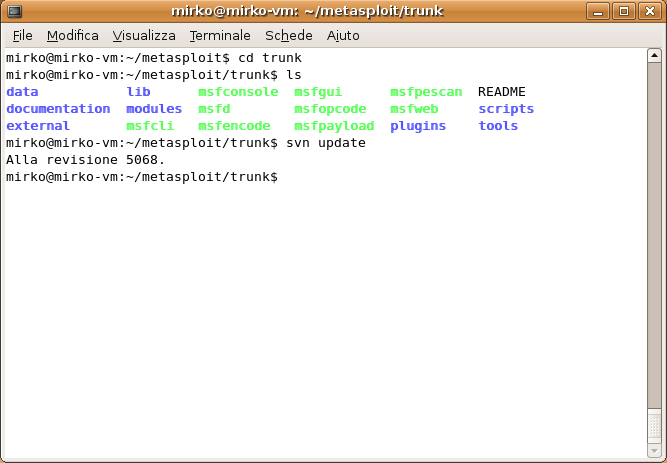Viewport: 667px width, 463px height.
Task: Open the Aiuto menu
Action: coord(343,35)
